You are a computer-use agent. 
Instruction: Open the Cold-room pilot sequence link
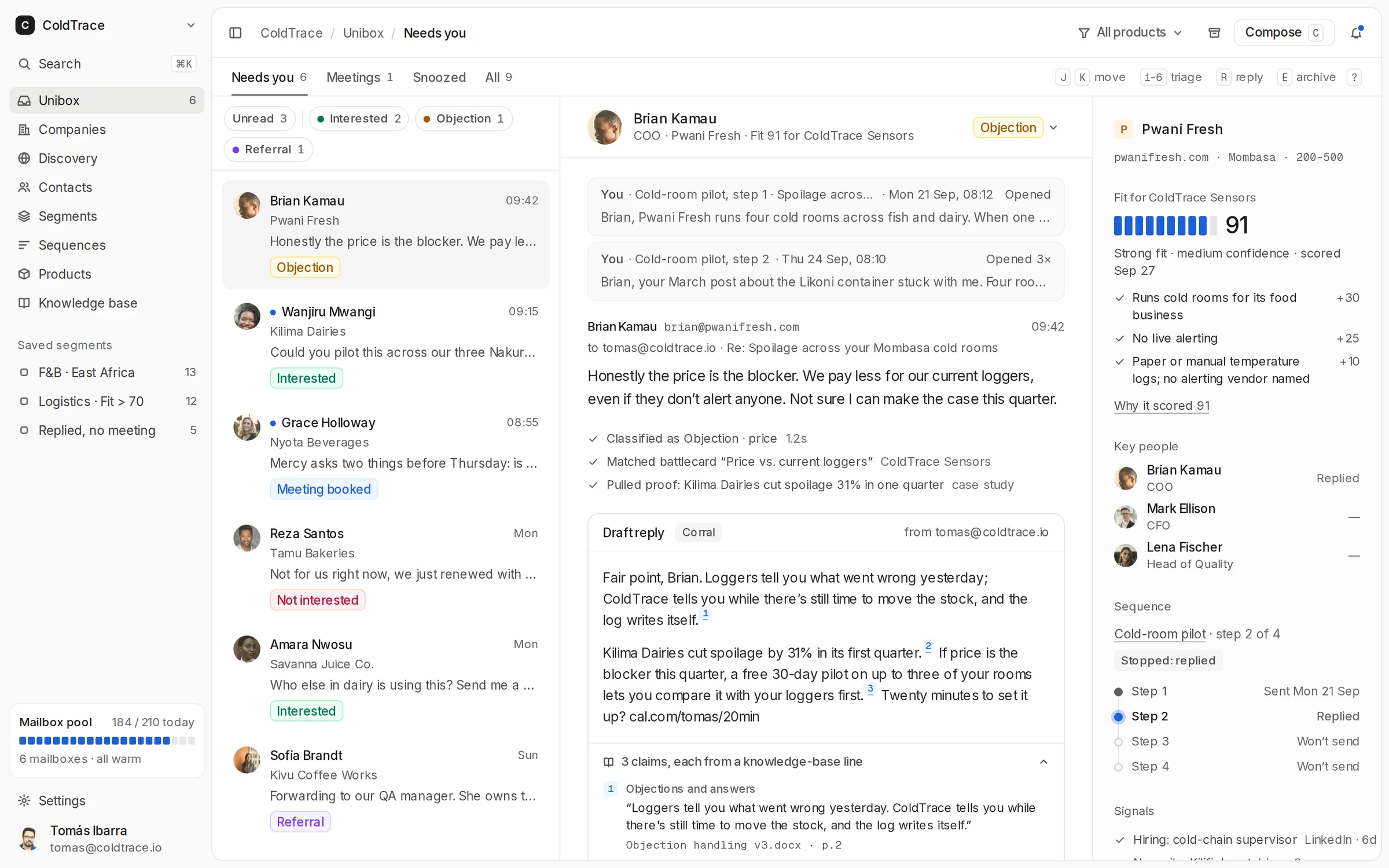click(x=1160, y=634)
